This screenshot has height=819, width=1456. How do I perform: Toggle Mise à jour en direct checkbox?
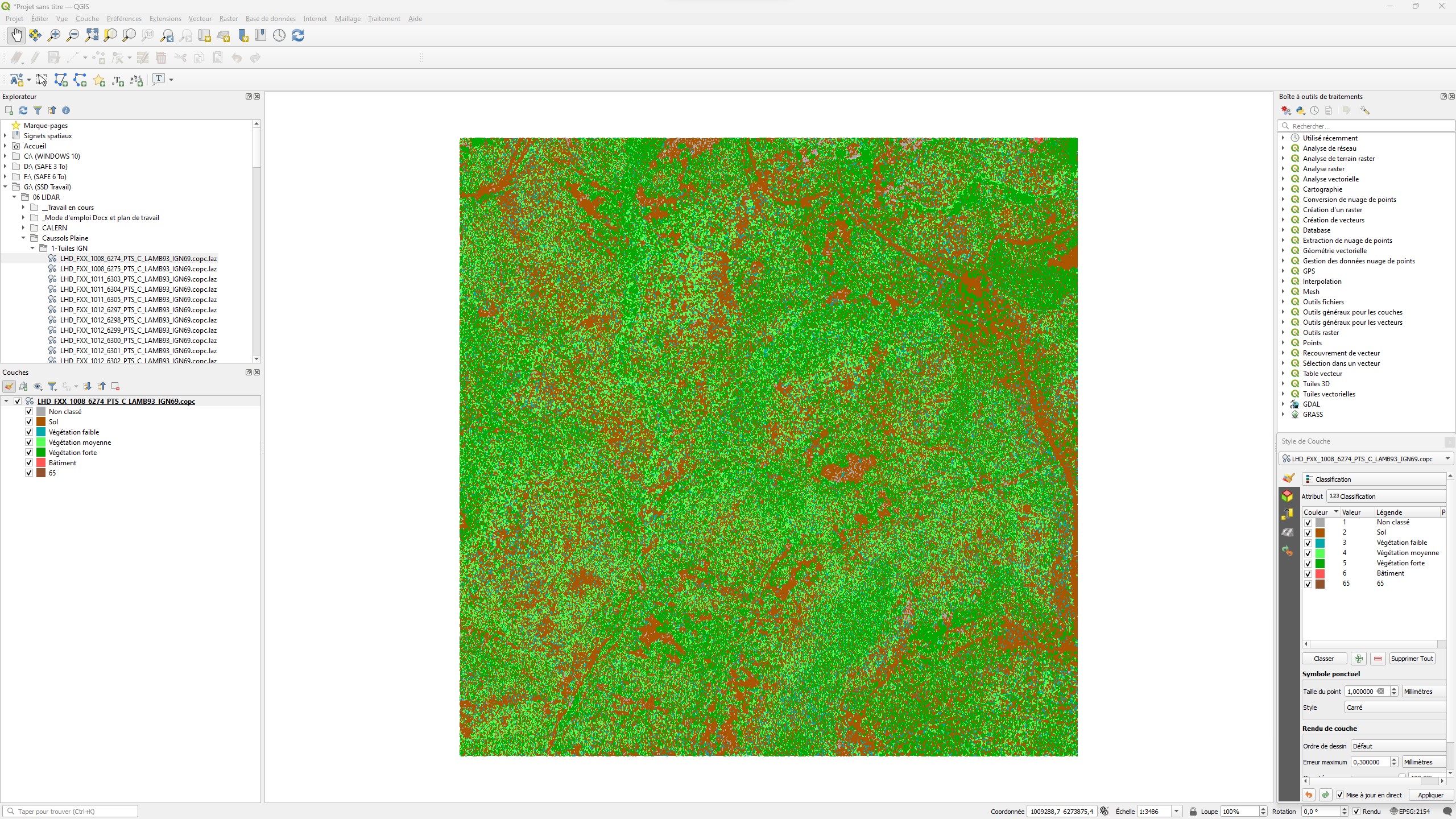click(x=1340, y=795)
